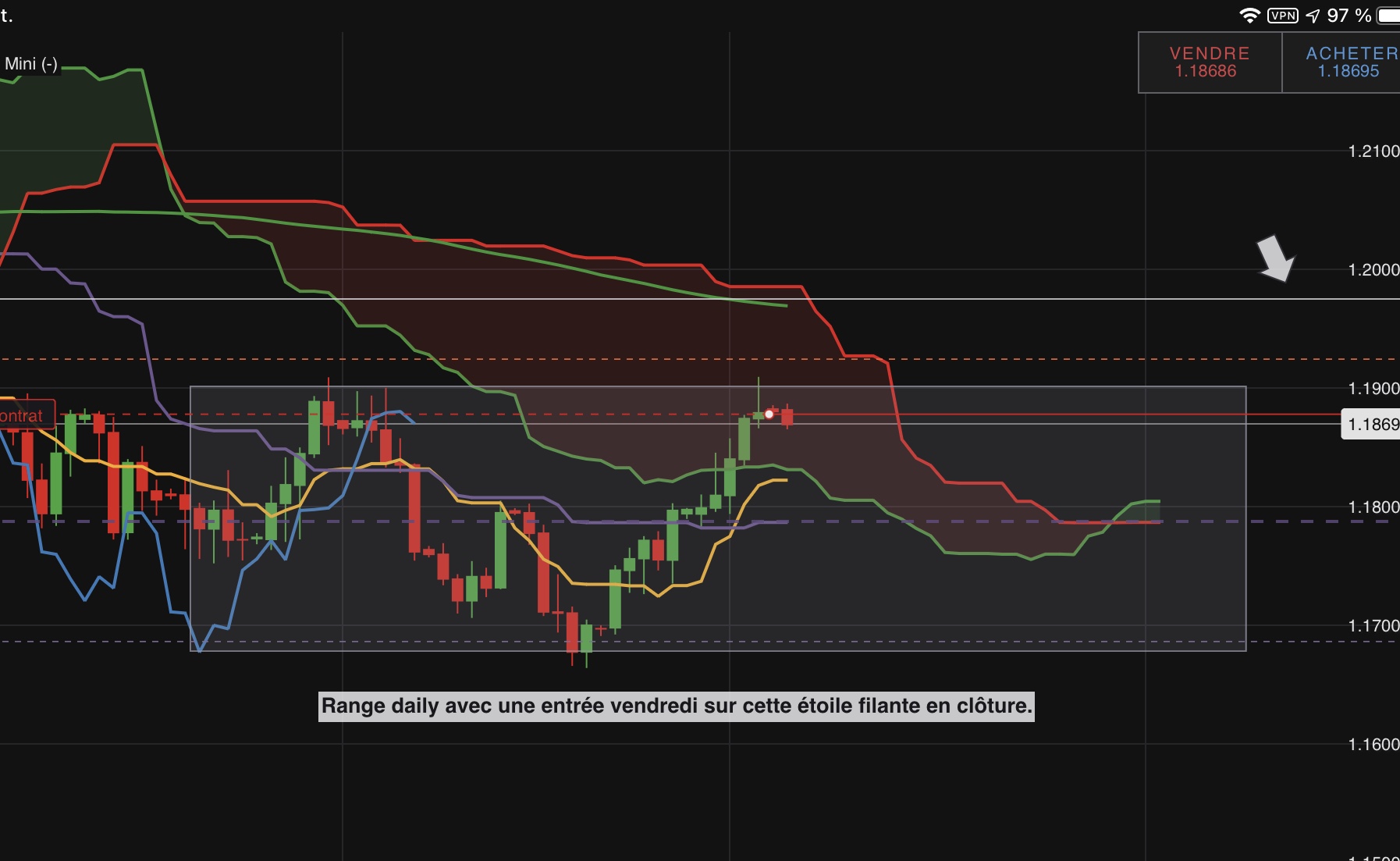The image size is (1400, 861).
Task: Click the VPN indicator in status bar
Action: click(1283, 16)
